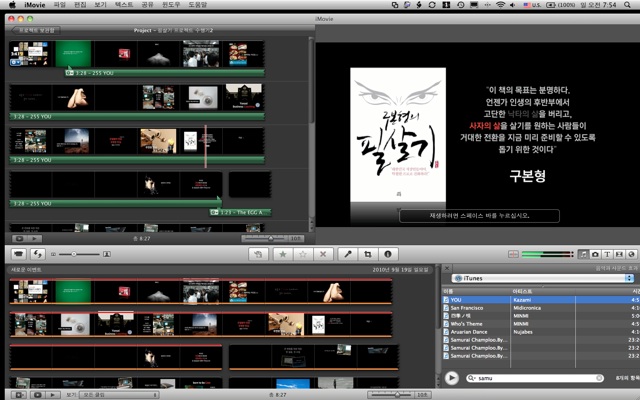
Task: Show the photo browser camera icon
Action: [596, 254]
